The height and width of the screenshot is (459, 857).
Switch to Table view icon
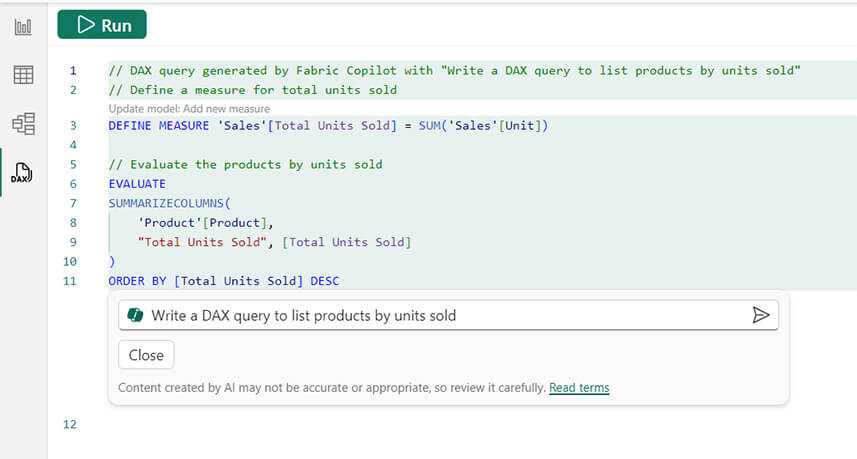coord(23,75)
